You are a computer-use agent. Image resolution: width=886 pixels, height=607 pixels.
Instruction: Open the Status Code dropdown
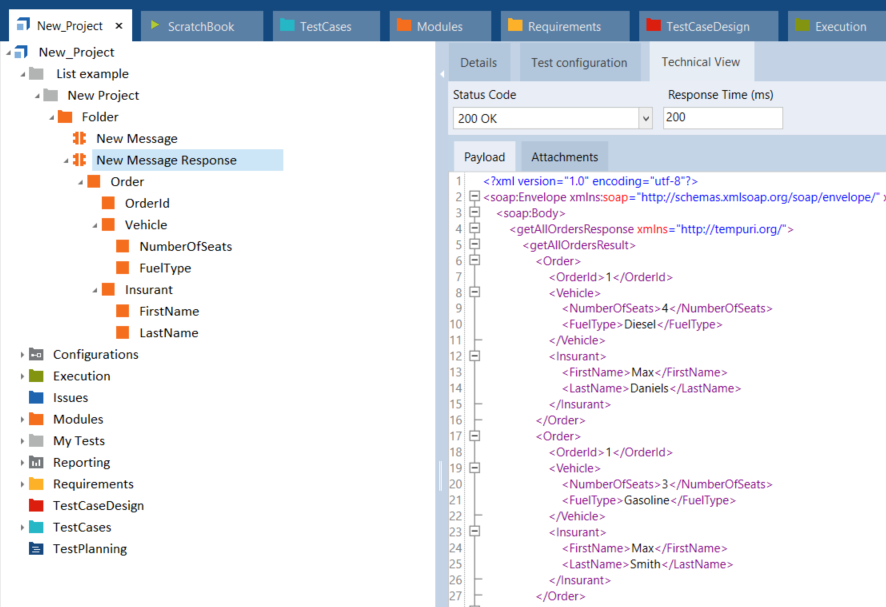pos(644,118)
